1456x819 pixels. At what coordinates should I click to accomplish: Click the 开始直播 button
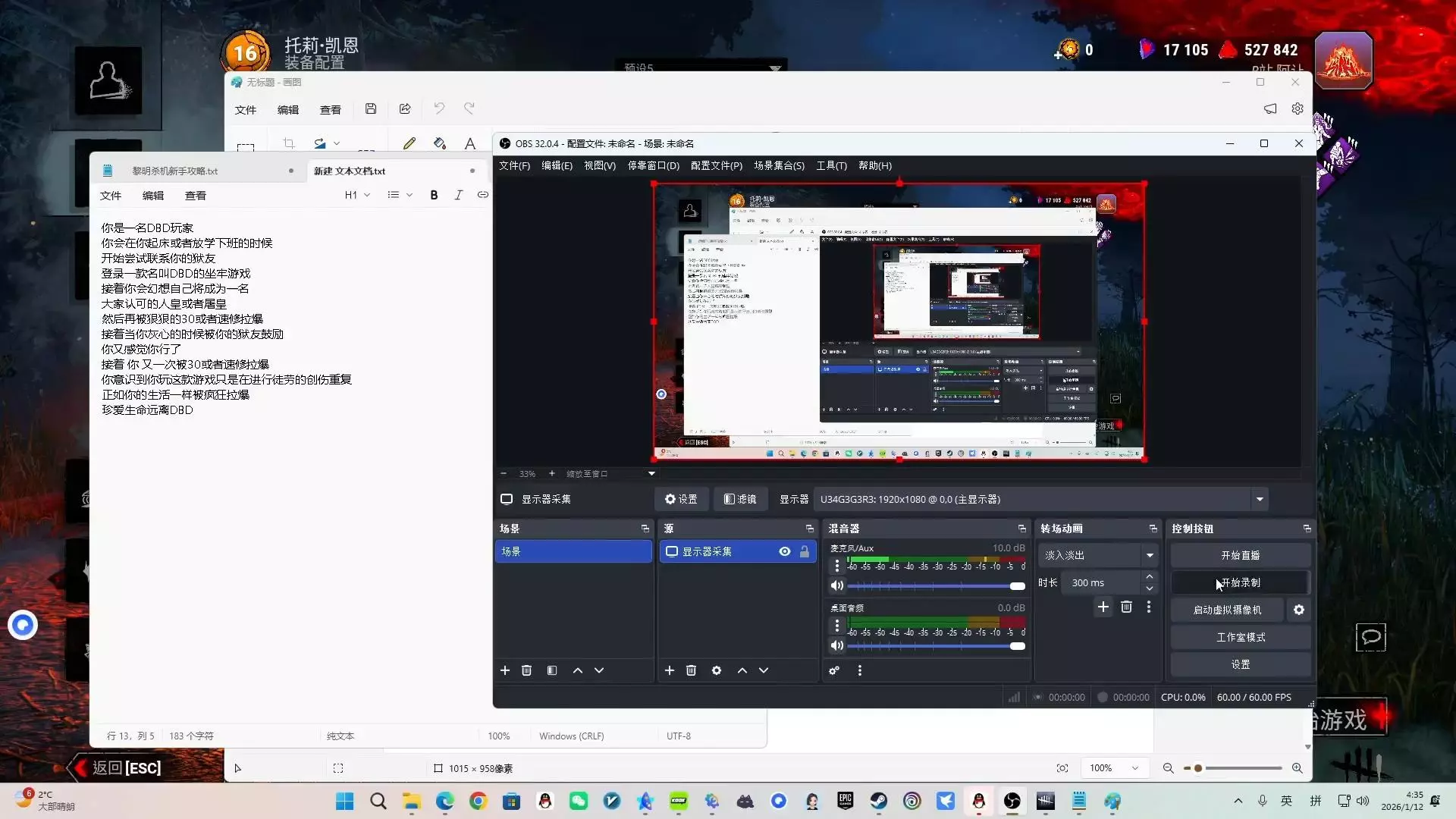coord(1240,555)
